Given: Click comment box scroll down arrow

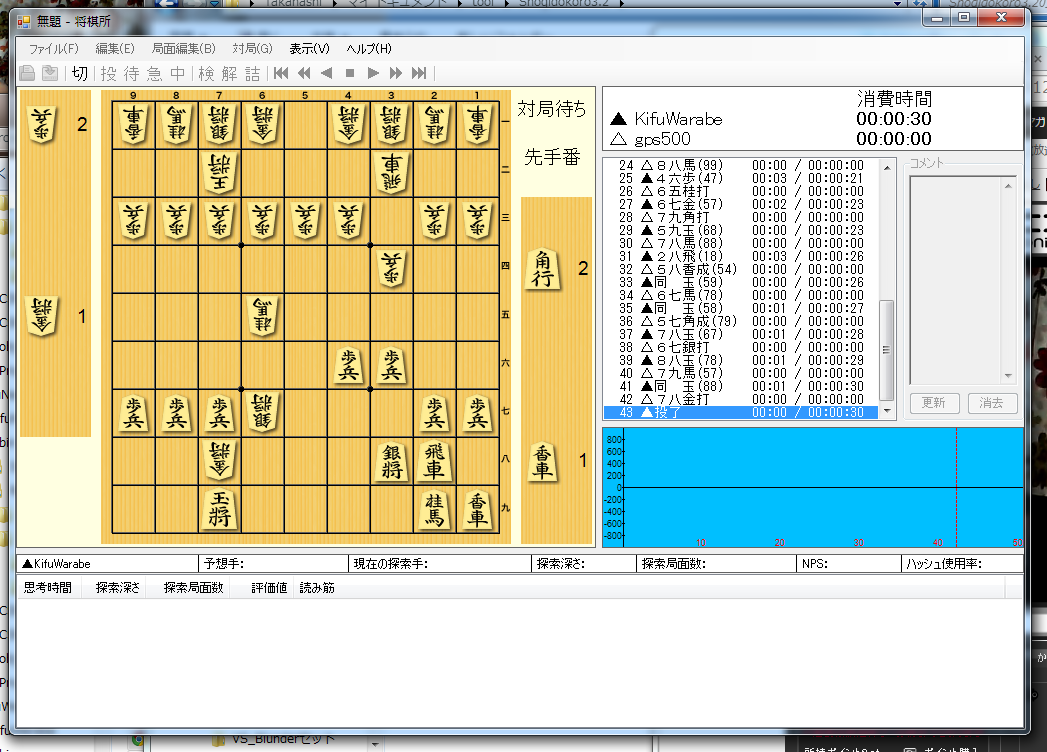Looking at the screenshot, I should point(1008,376).
